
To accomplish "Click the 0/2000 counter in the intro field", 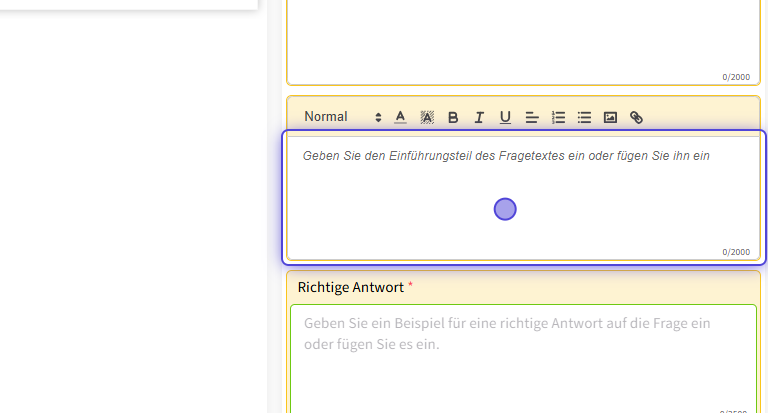I will coord(735,252).
